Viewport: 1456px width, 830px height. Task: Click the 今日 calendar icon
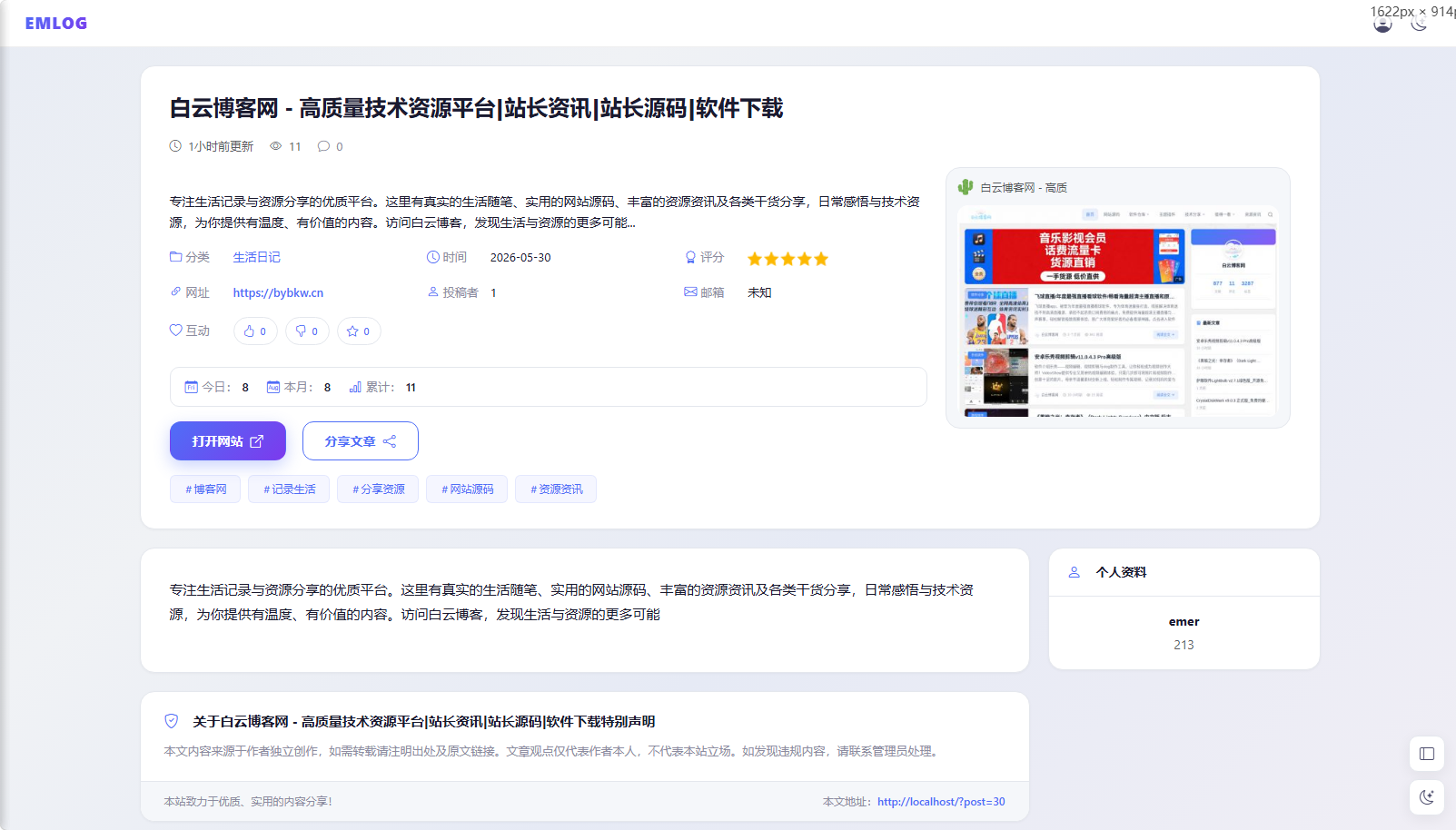click(191, 387)
